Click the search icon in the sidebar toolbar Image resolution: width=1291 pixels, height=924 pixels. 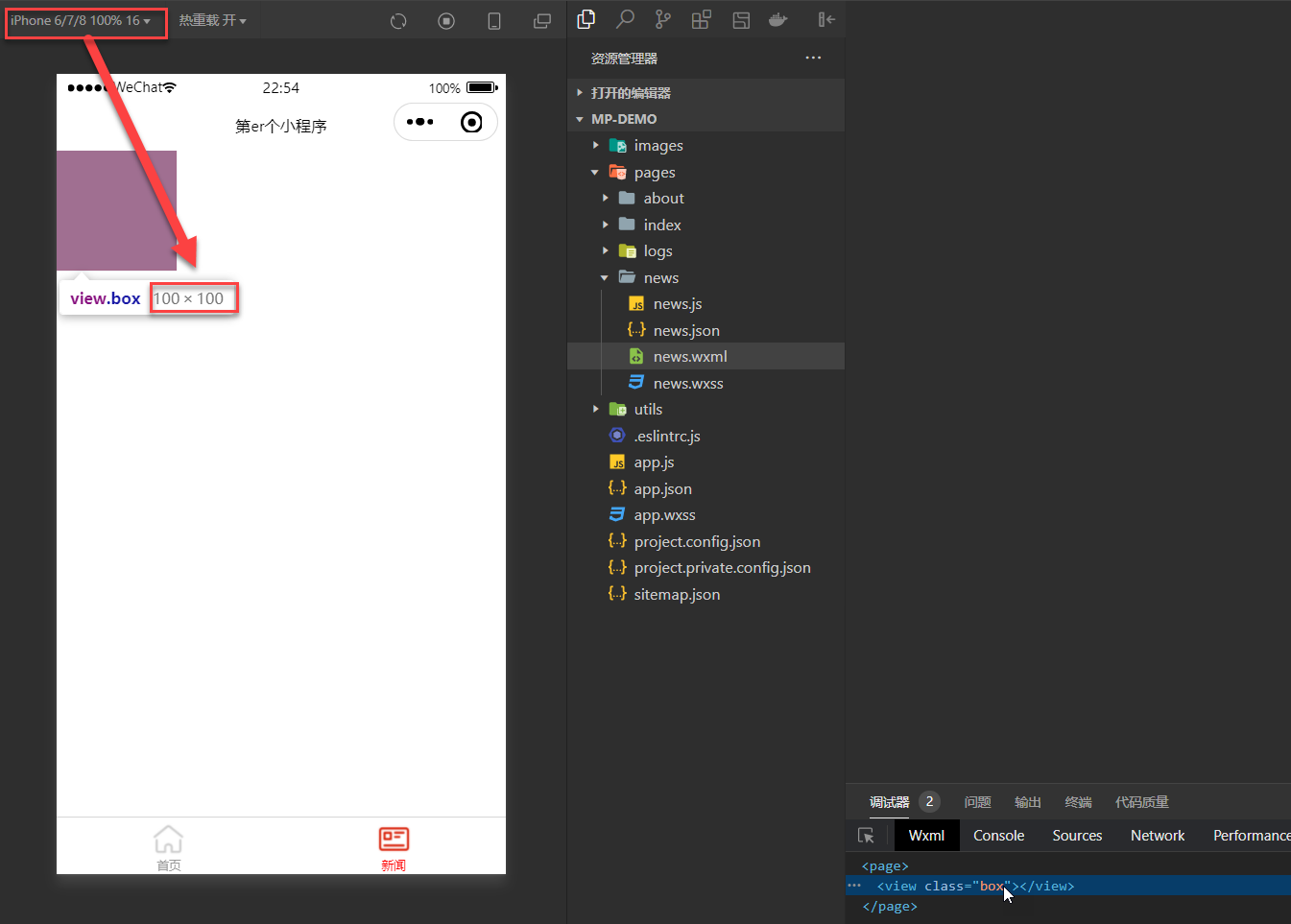625,19
